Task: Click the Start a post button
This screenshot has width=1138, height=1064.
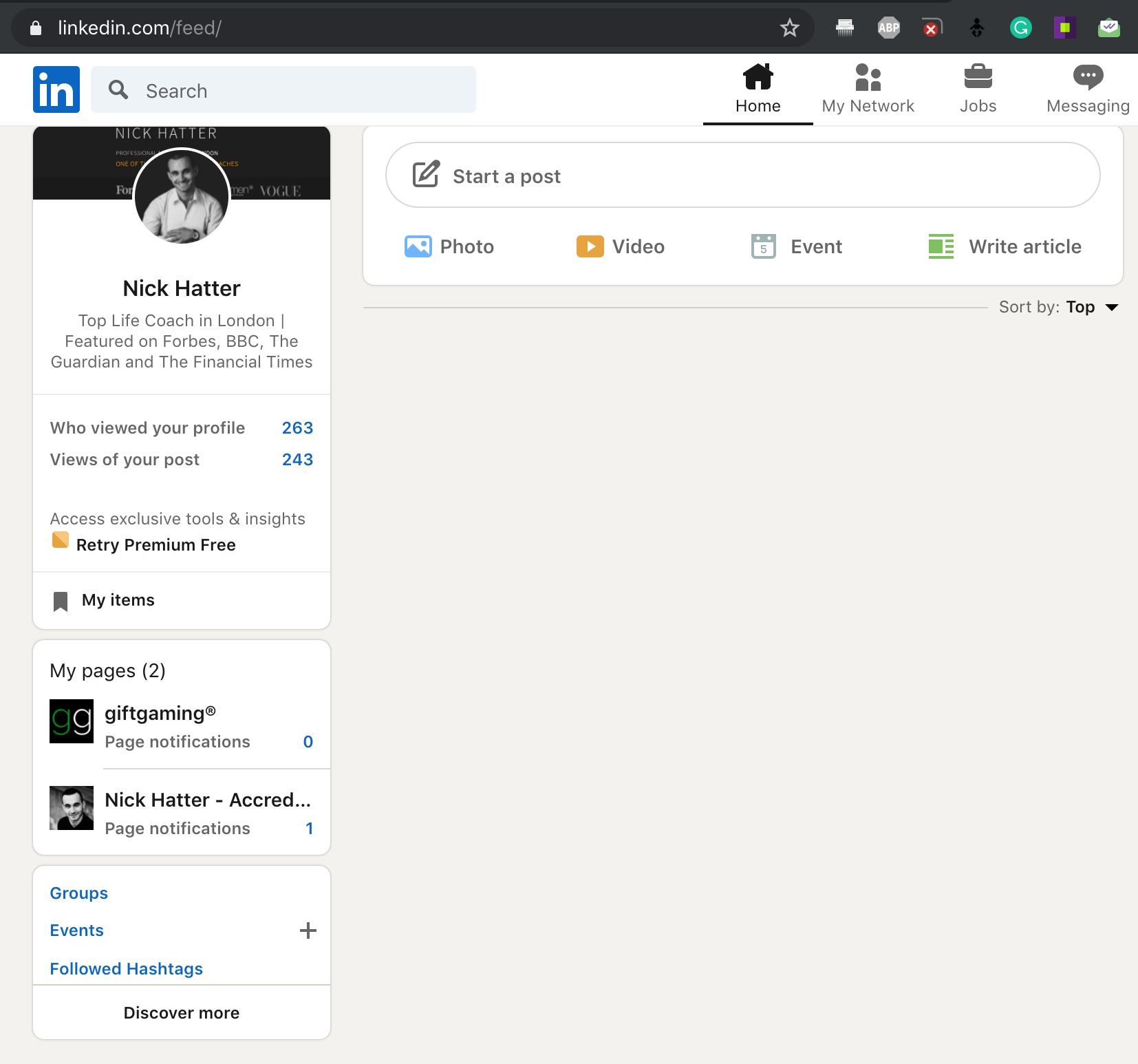Action: pos(743,175)
